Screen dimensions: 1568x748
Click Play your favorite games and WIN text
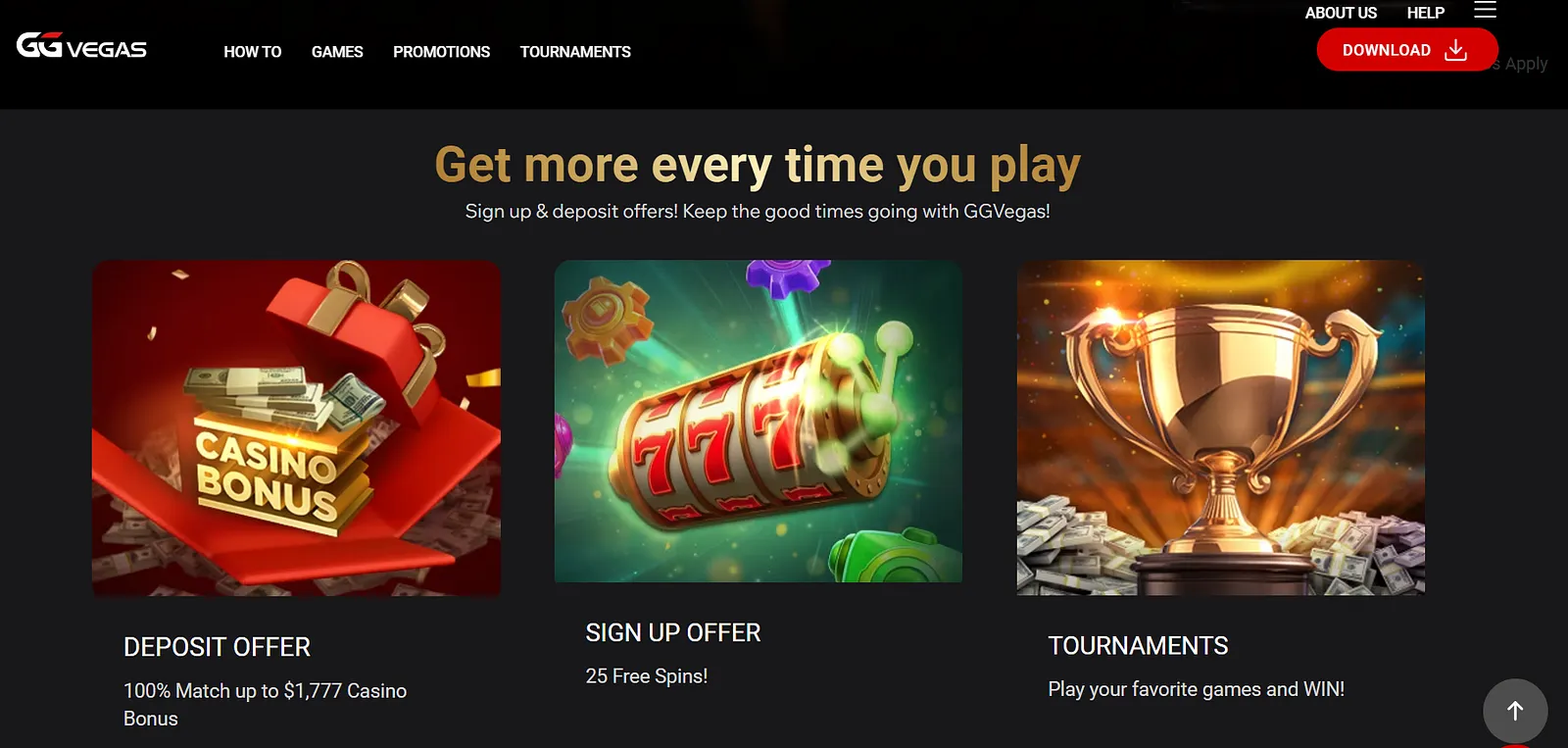click(x=1196, y=689)
